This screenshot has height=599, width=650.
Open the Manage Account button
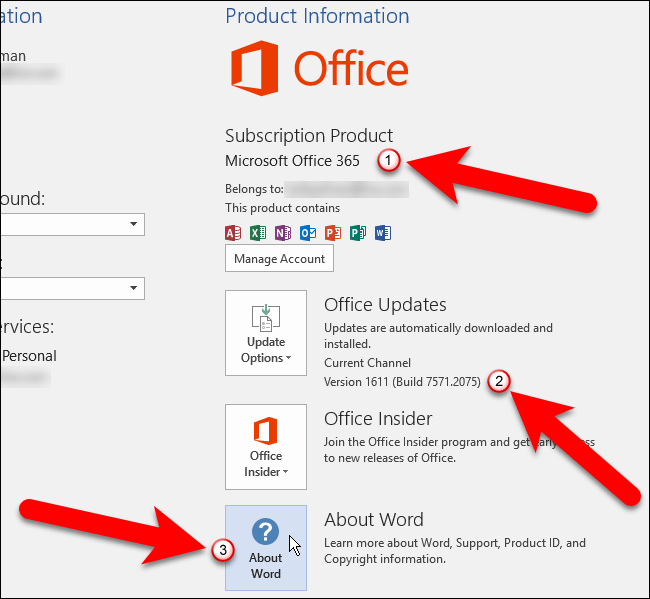[279, 258]
